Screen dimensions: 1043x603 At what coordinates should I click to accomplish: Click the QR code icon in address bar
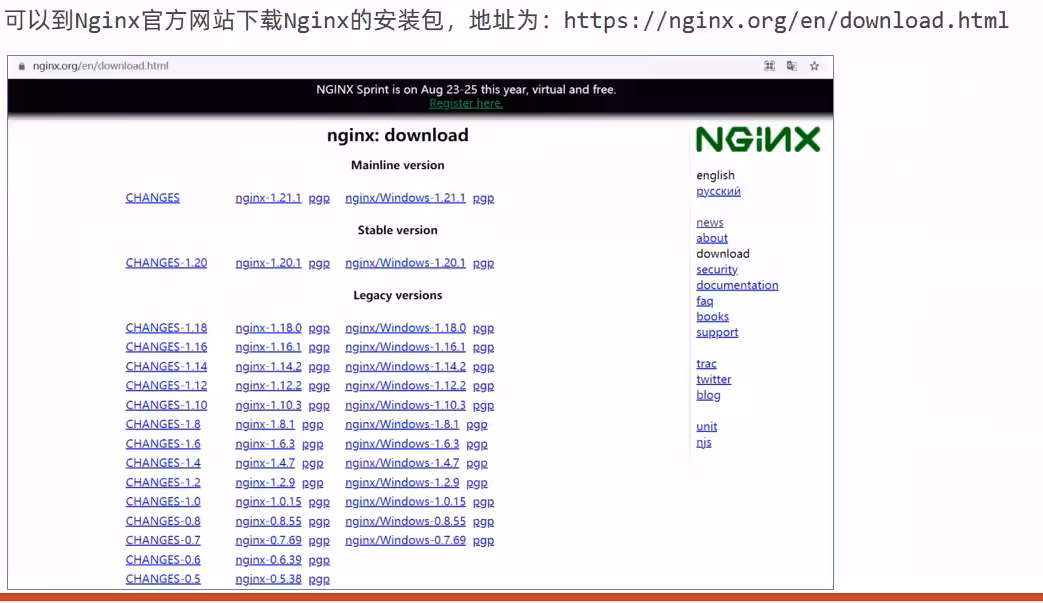point(770,66)
